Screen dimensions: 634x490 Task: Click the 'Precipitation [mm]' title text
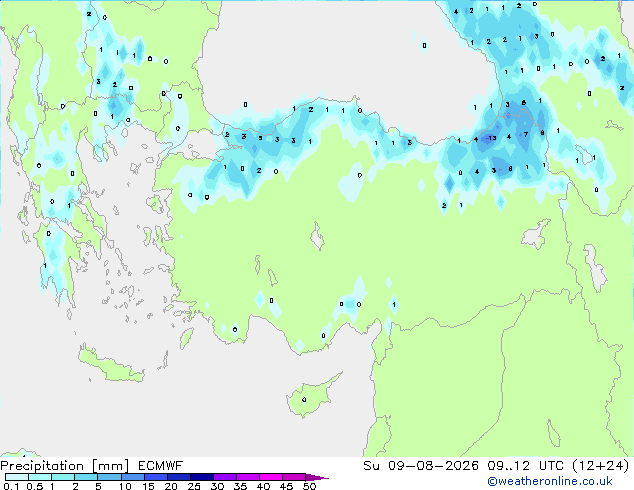64,466
